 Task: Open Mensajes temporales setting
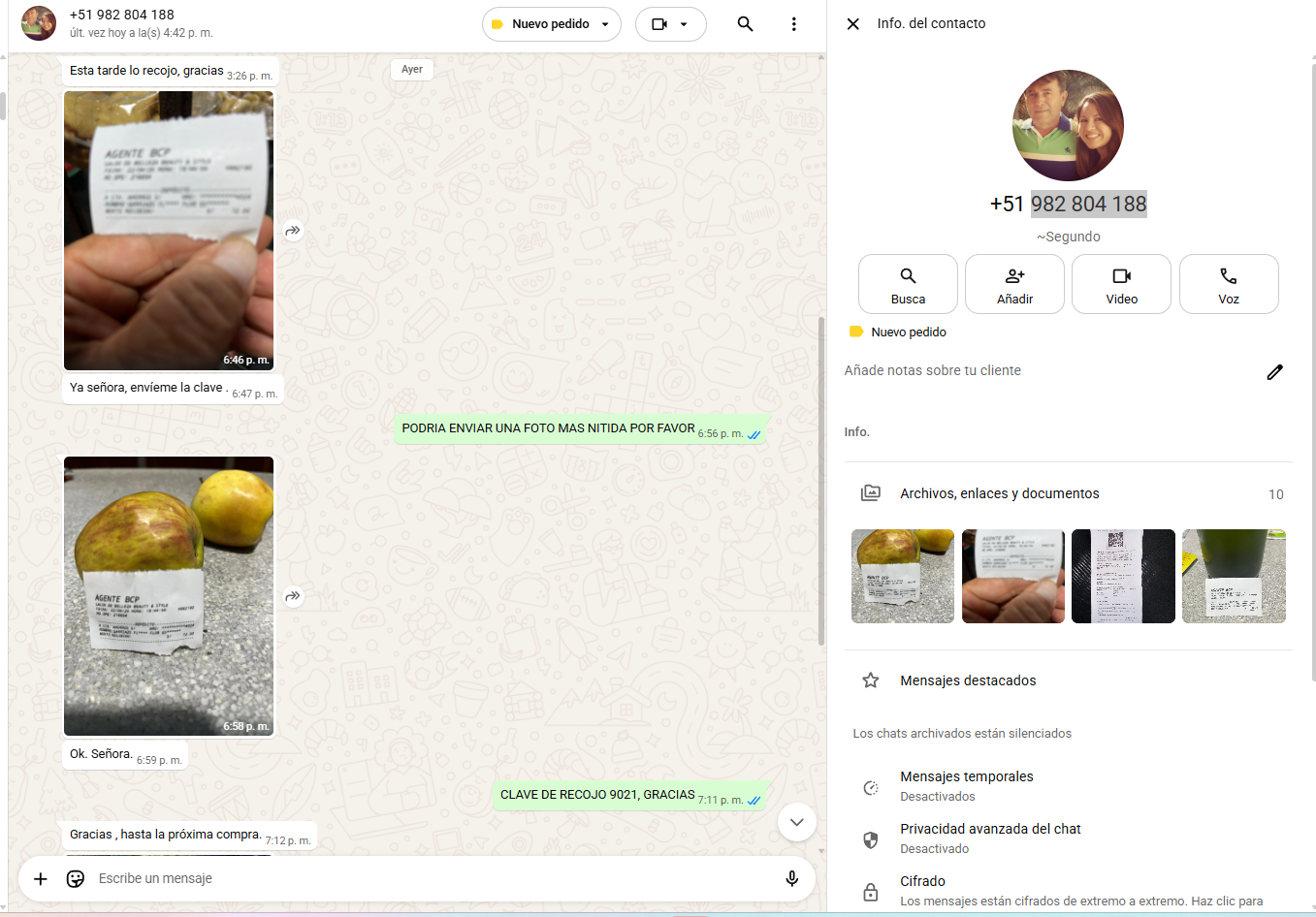click(x=966, y=786)
